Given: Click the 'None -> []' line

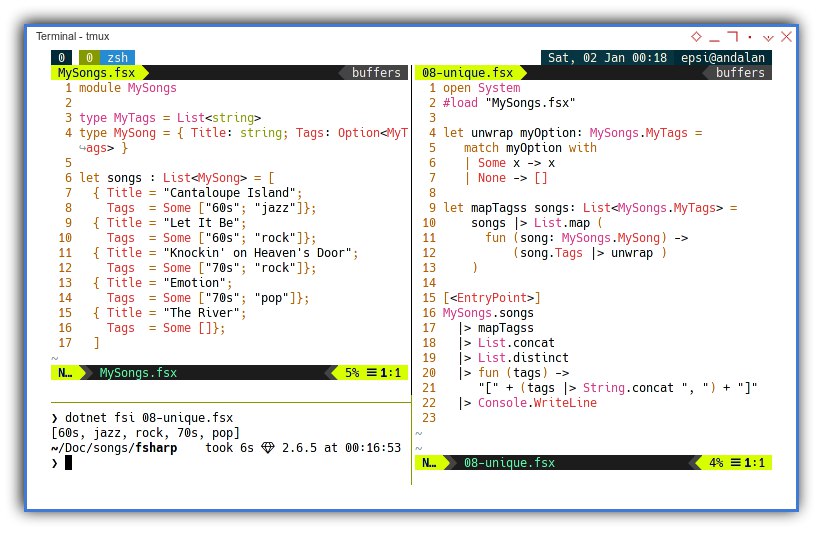Looking at the screenshot, I should click(x=506, y=178).
